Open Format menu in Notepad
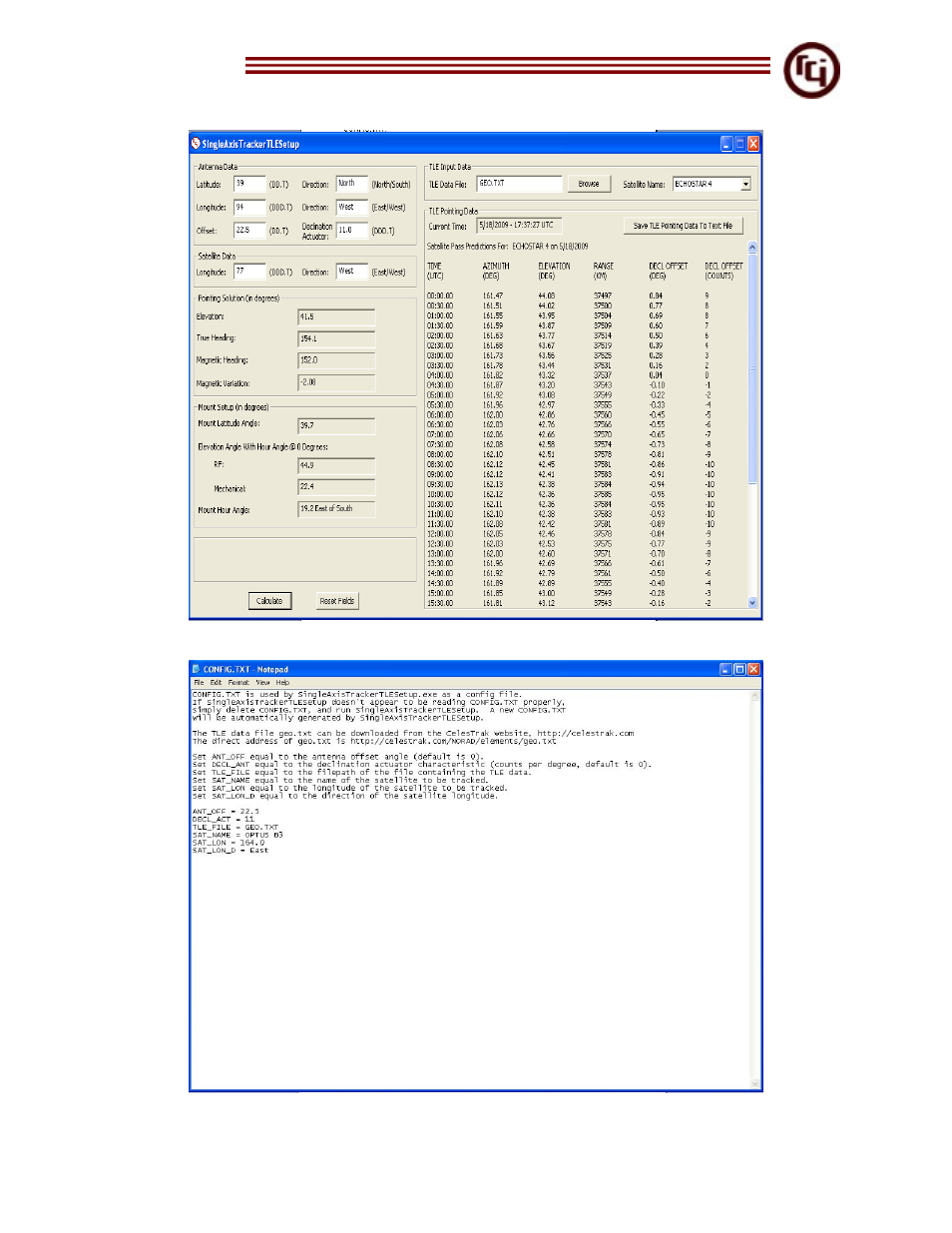This screenshot has width=952, height=1233. point(238,683)
